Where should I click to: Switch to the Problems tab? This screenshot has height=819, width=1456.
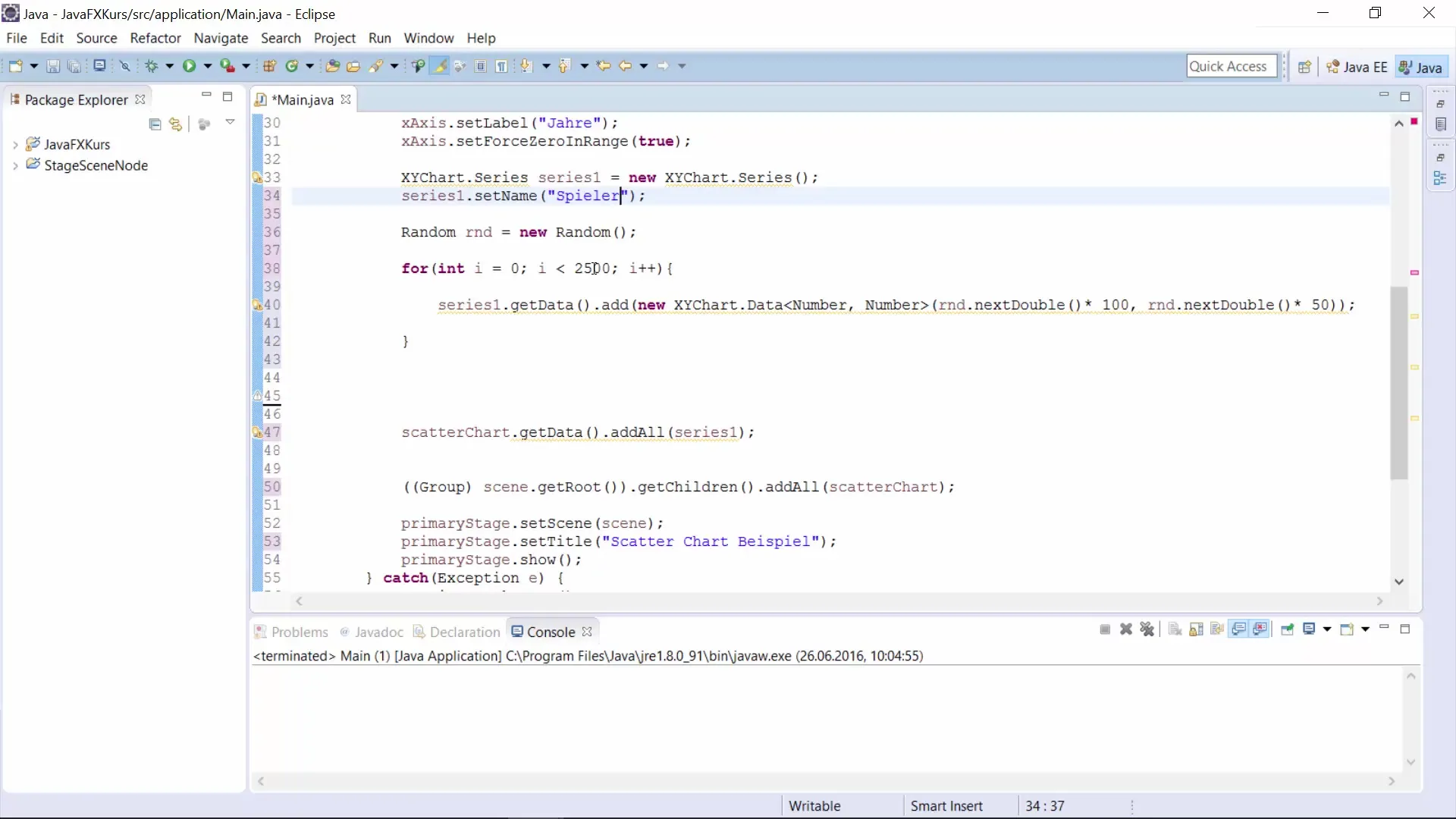click(291, 632)
